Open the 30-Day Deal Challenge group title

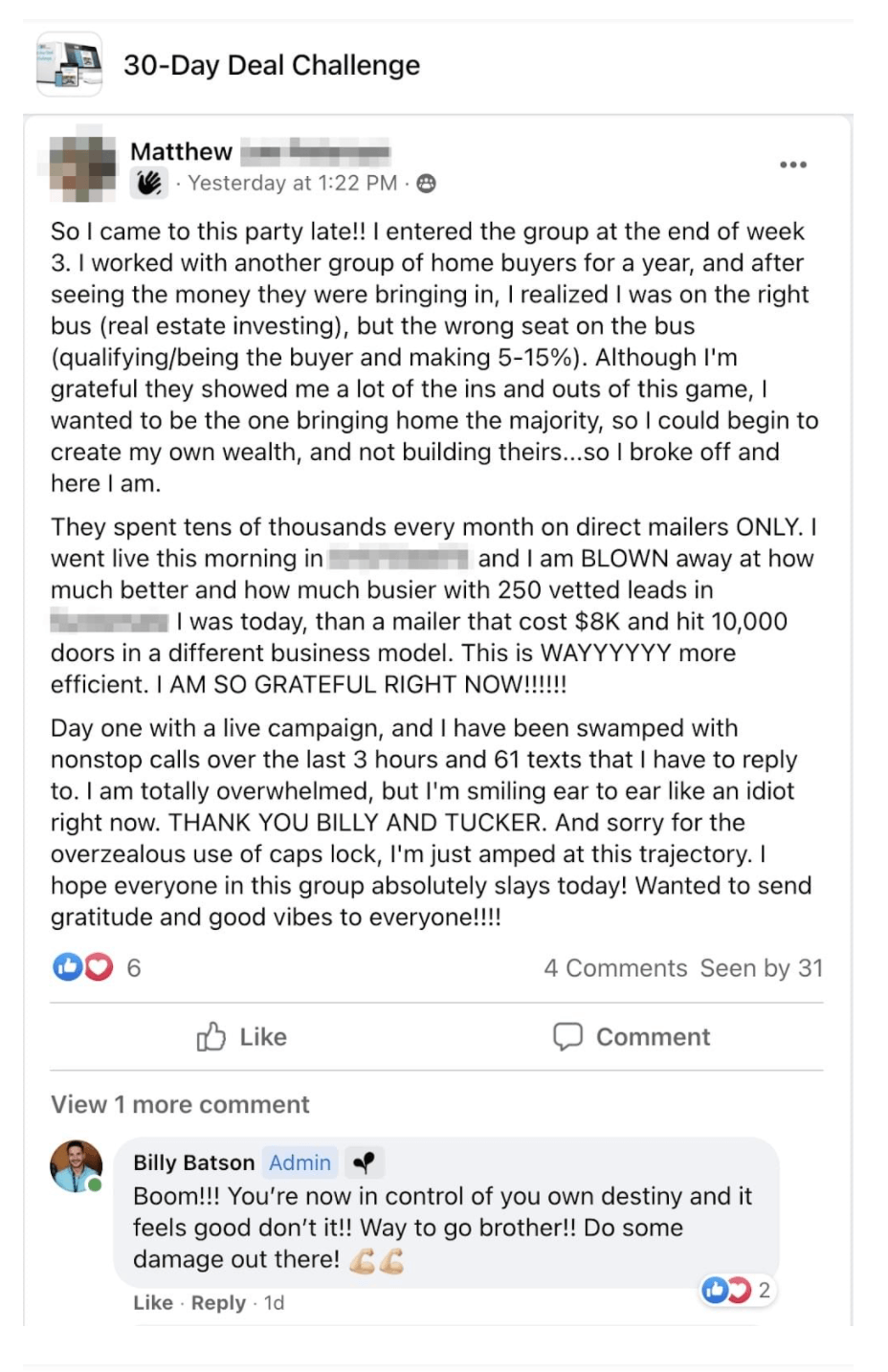[272, 65]
